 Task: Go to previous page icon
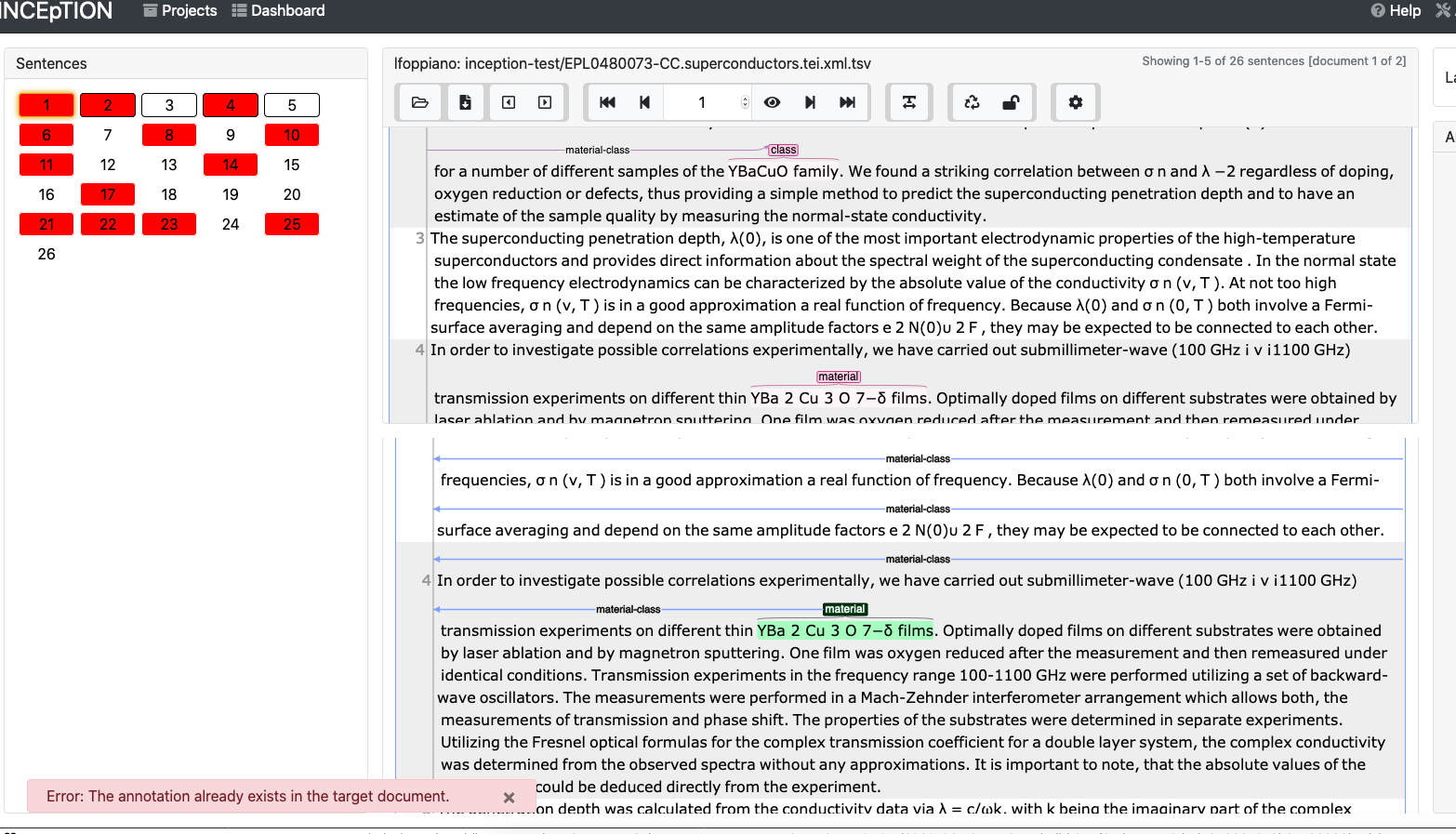644,102
